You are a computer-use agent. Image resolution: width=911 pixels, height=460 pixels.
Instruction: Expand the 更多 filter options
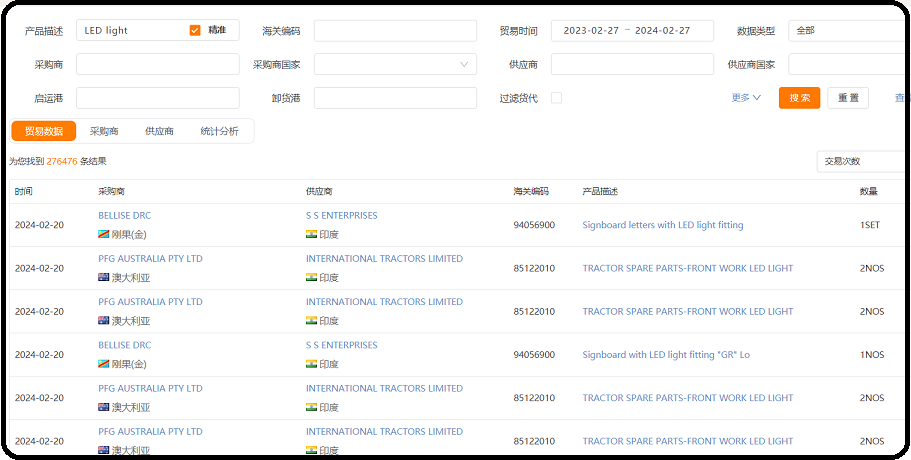[x=746, y=98]
